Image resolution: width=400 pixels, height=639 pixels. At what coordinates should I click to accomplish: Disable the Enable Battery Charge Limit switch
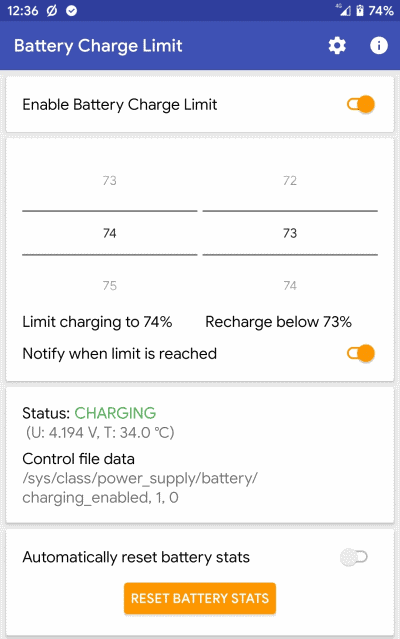pos(361,104)
